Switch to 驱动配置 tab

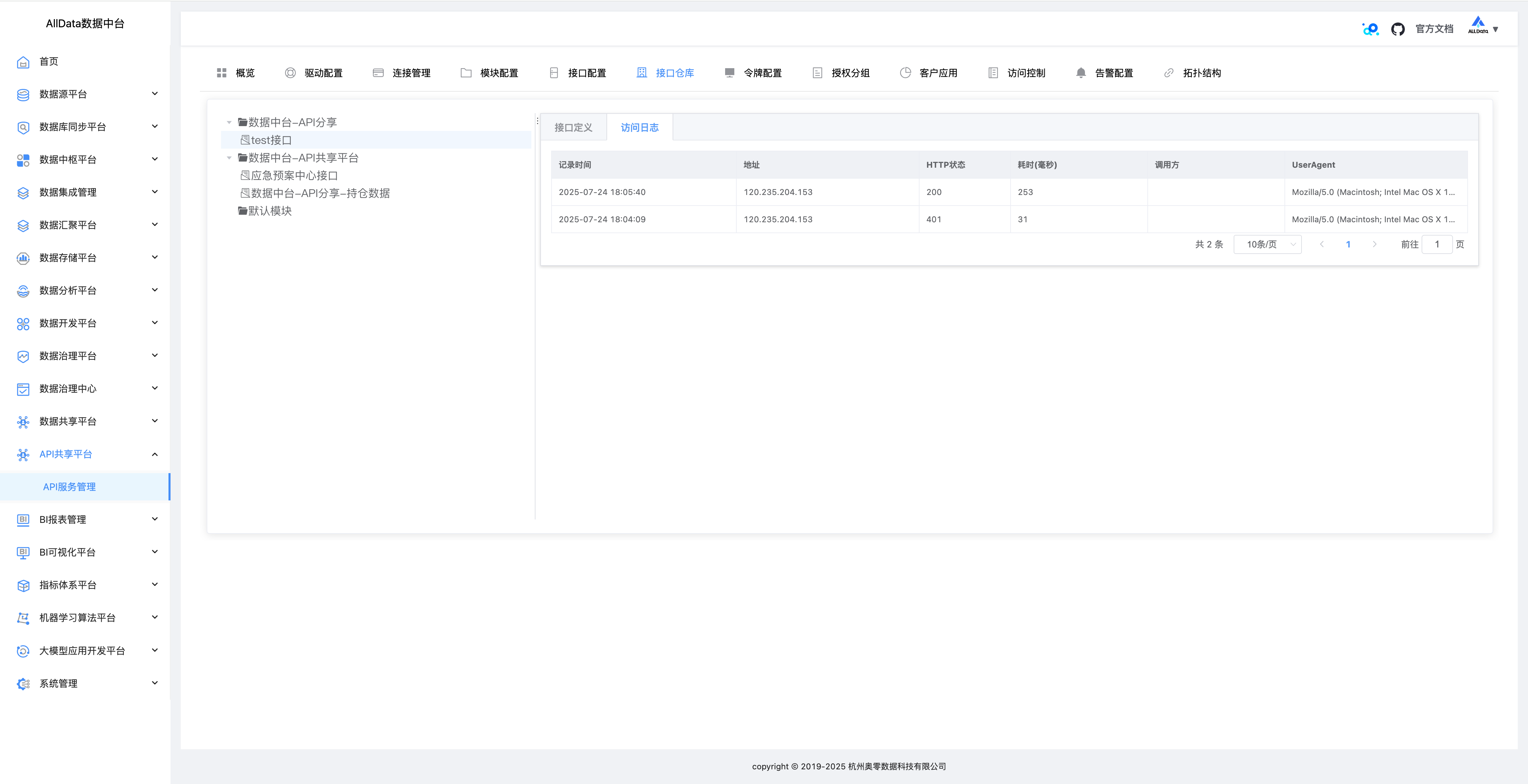(x=314, y=73)
